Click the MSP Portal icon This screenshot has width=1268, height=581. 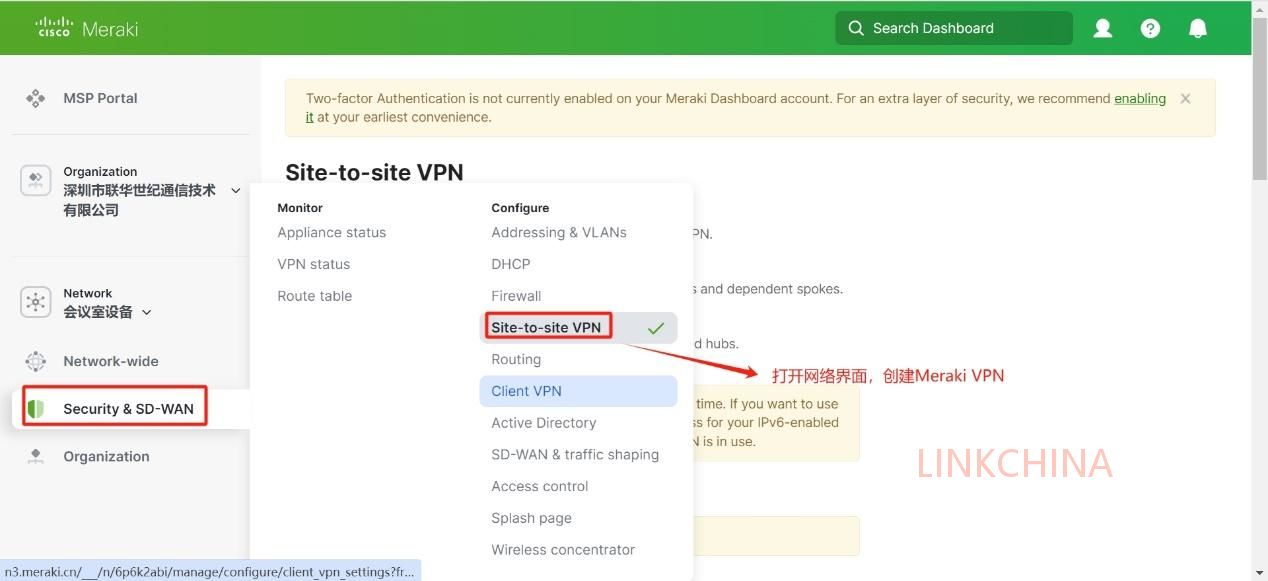tap(36, 98)
